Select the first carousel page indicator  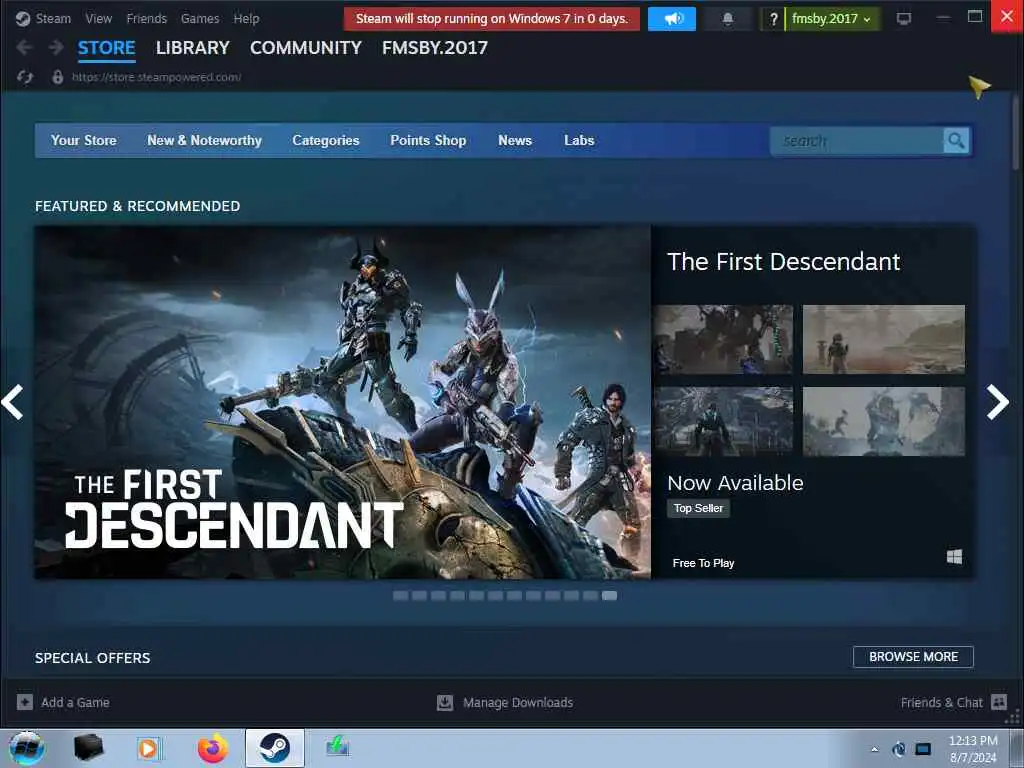[400, 596]
